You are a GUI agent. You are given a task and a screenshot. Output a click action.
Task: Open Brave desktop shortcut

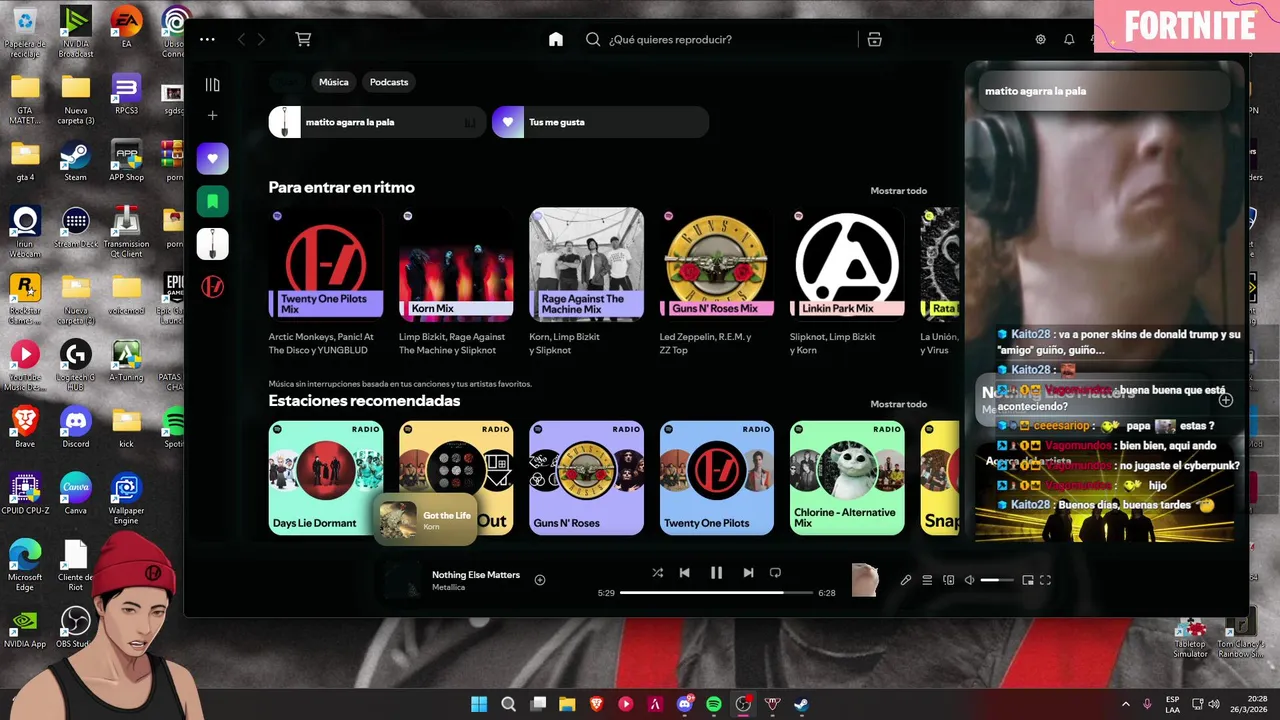25,428
